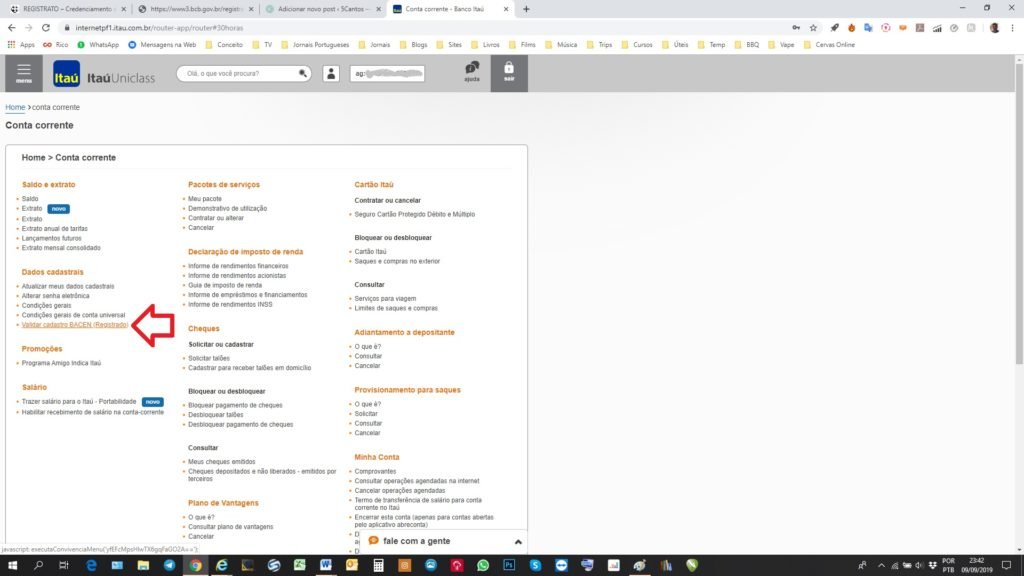This screenshot has width=1024, height=576.
Task: Click the page vertical scrollbar
Action: point(1019,212)
